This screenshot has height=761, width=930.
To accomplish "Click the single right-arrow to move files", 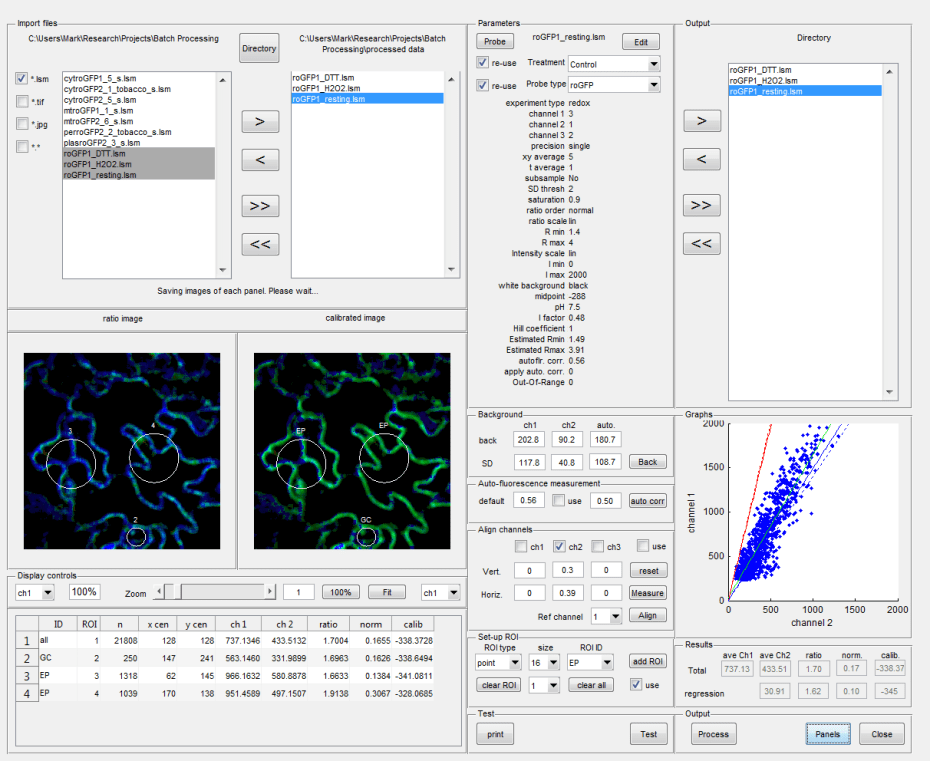I will (x=258, y=121).
